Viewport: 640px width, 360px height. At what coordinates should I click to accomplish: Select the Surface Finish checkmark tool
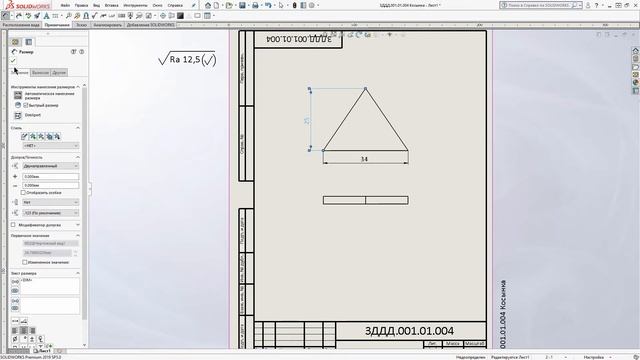tap(95, 16)
